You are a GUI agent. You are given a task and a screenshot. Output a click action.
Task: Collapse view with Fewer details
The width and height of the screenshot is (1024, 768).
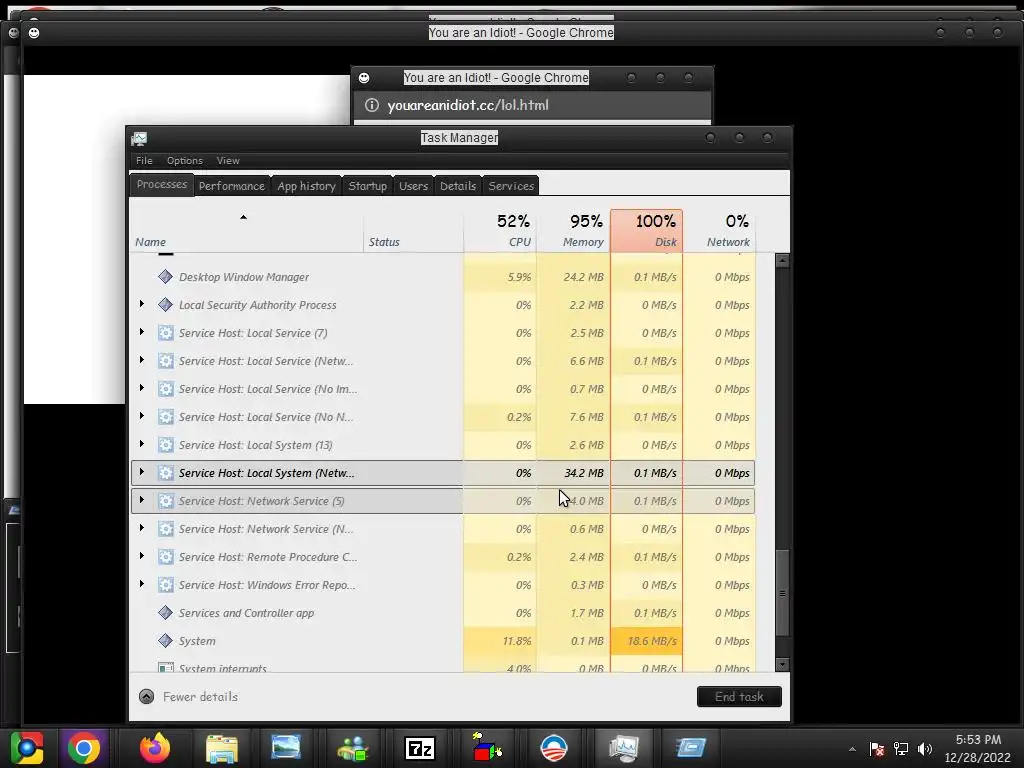point(188,697)
